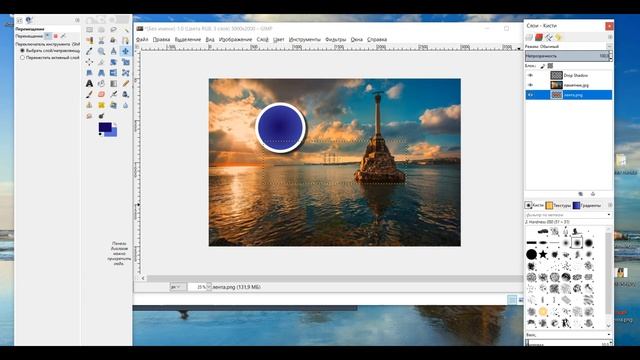Select the памятник.jpg layer row
The width and height of the screenshot is (640, 360).
tap(569, 85)
